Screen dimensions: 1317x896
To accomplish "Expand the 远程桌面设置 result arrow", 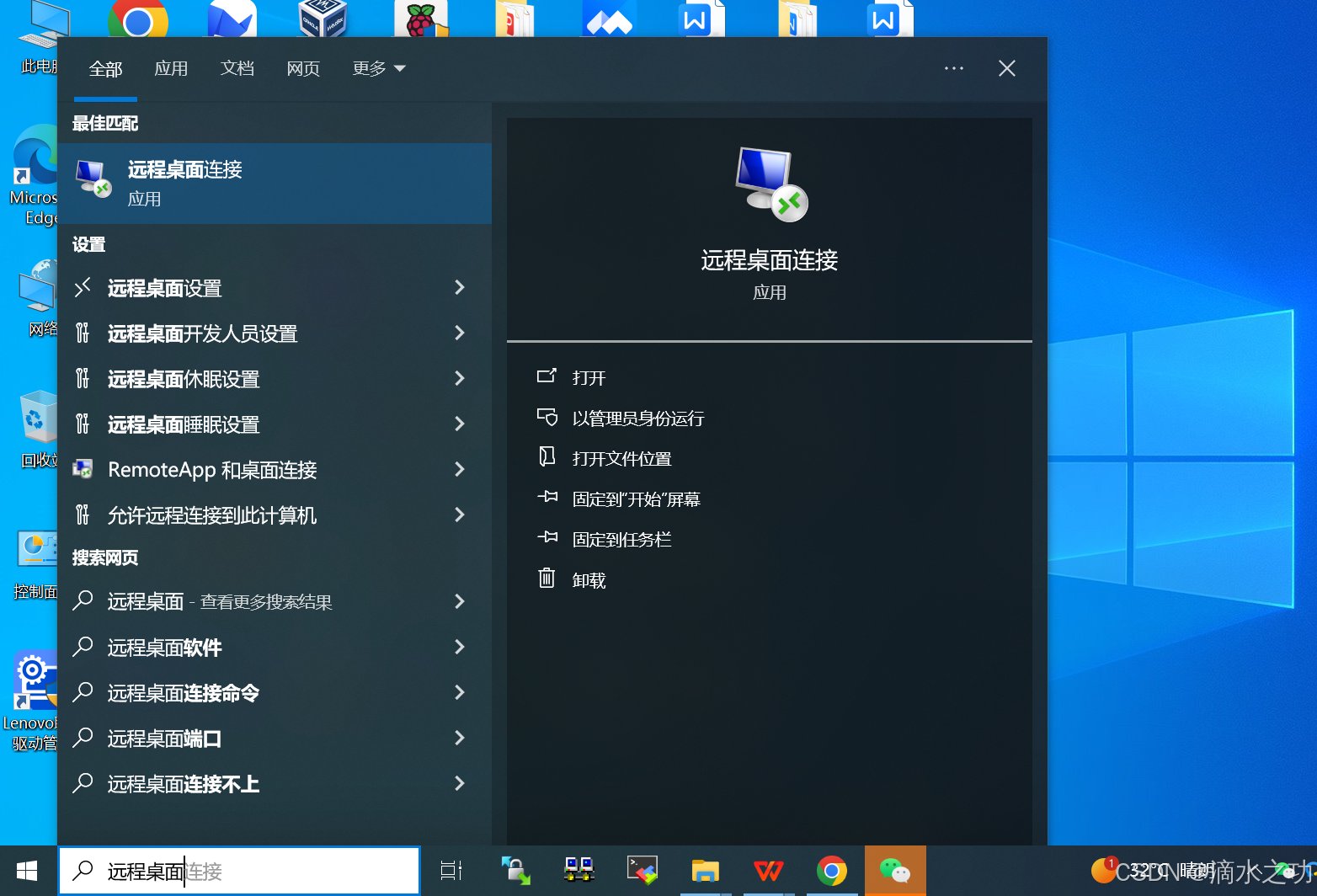I will tap(460, 288).
